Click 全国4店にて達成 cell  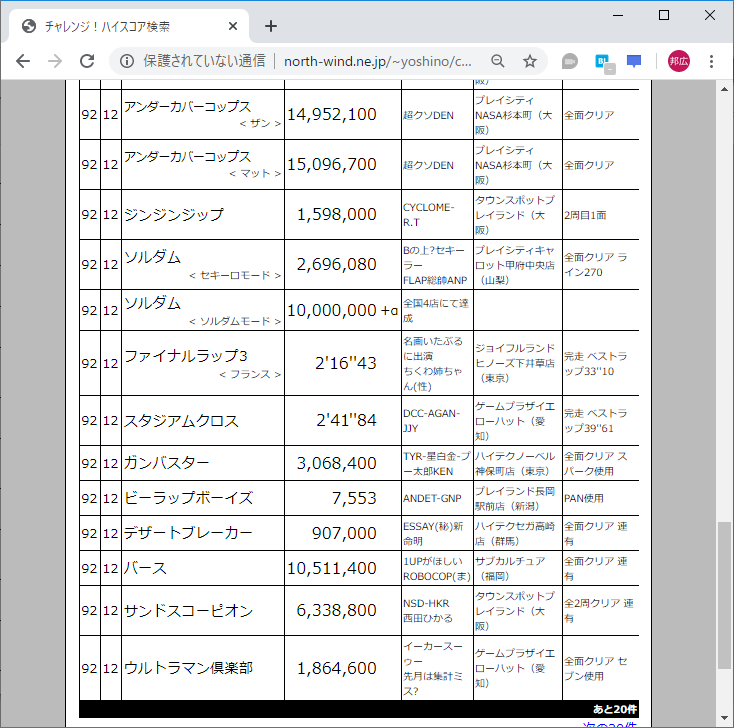[x=436, y=311]
